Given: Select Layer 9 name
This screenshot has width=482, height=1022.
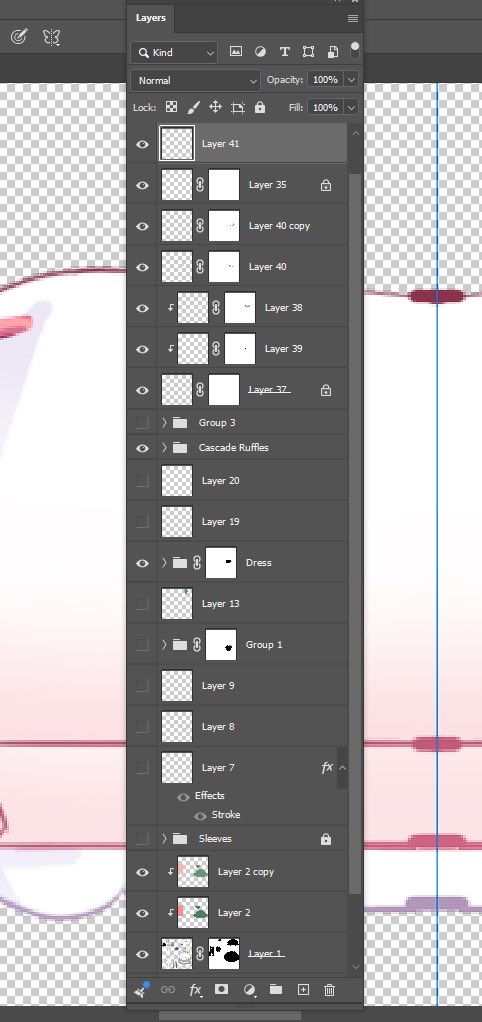Looking at the screenshot, I should [218, 686].
